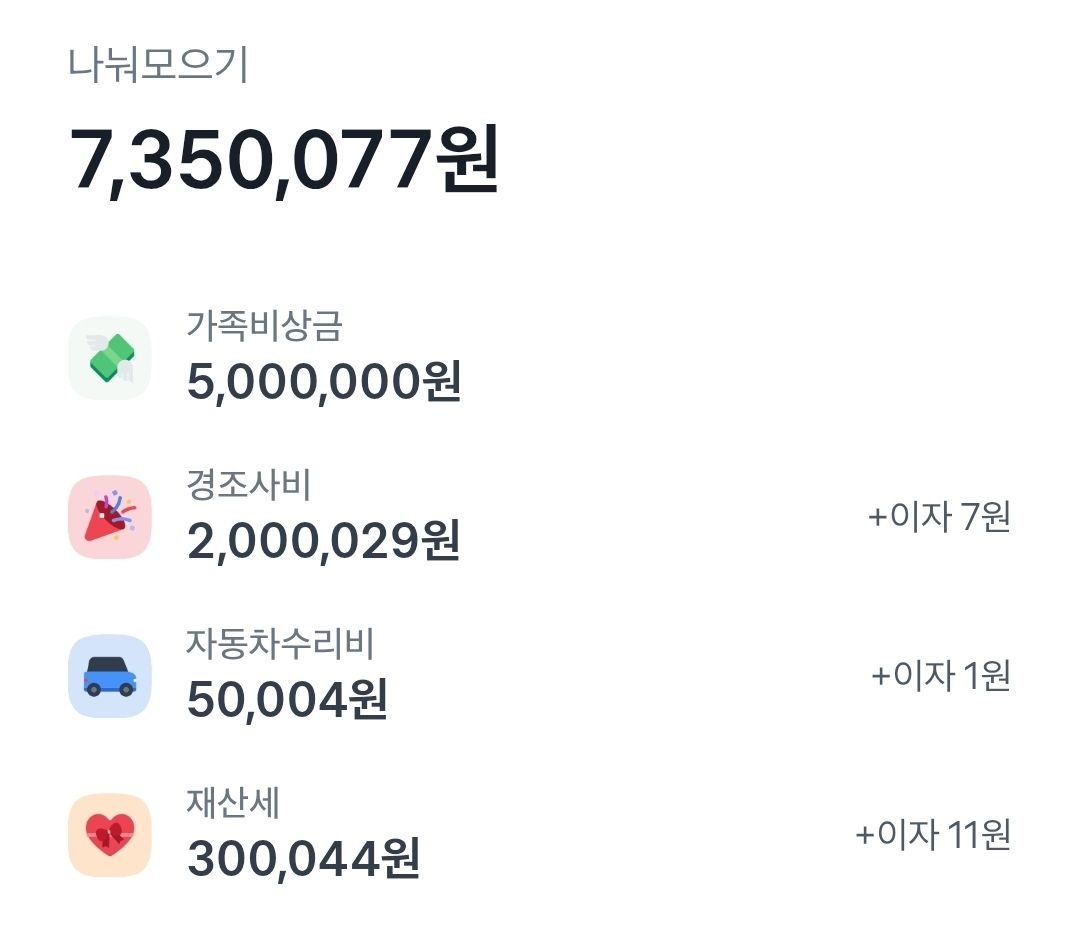This screenshot has width=1080, height=944.
Task: Tap the heart gift box icon
Action: tap(110, 835)
